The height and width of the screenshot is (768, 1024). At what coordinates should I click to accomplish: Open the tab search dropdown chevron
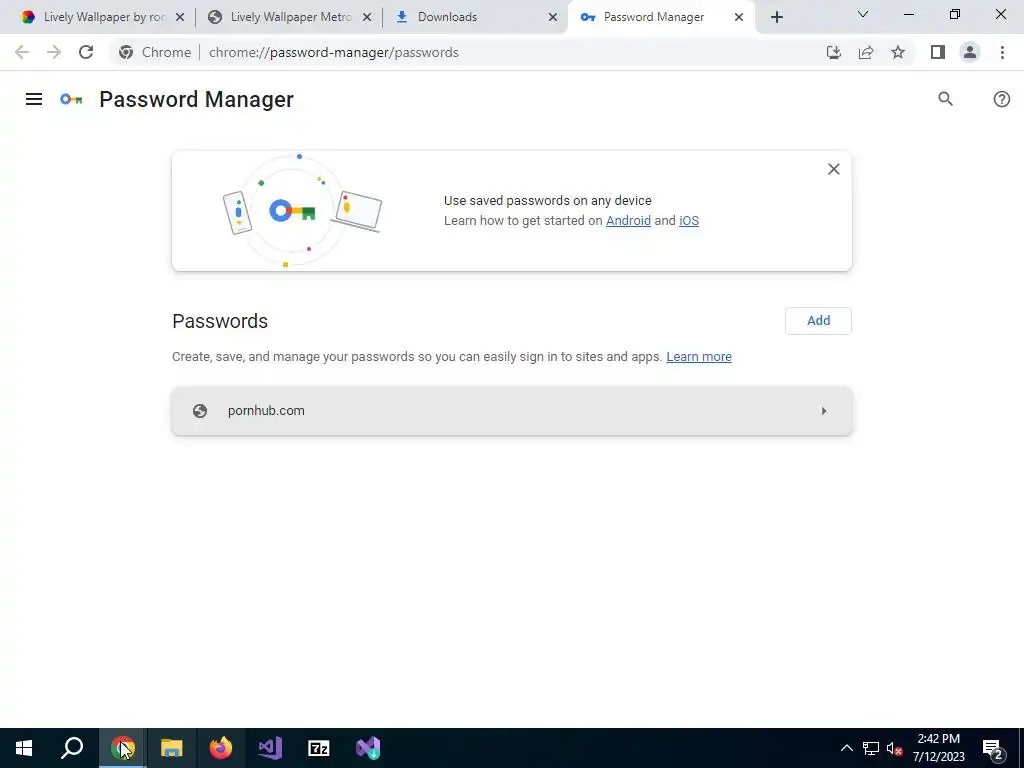point(863,14)
